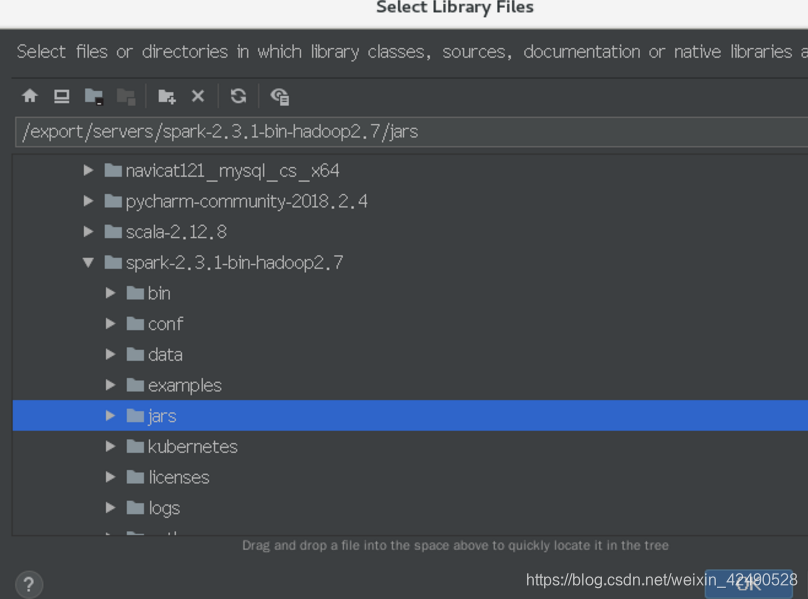Click the Desktop directory icon
Image resolution: width=808 pixels, height=599 pixels.
click(x=62, y=96)
